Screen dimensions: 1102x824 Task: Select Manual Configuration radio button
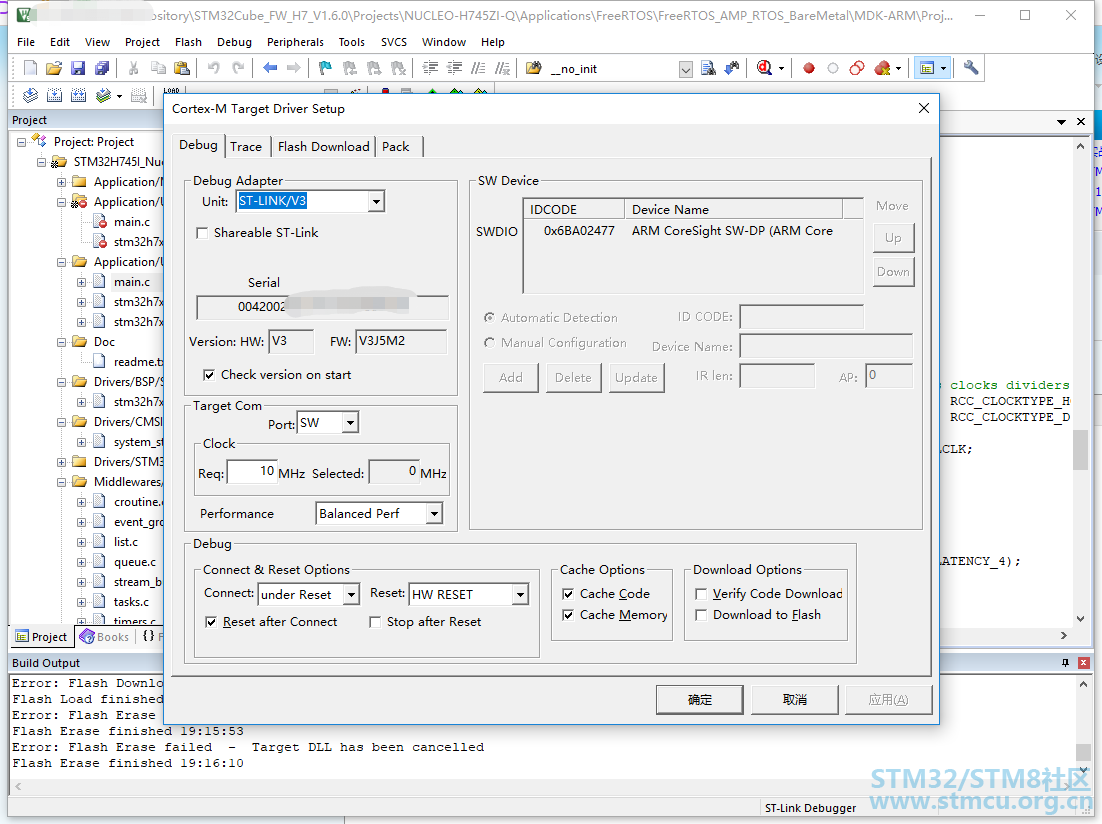point(489,343)
